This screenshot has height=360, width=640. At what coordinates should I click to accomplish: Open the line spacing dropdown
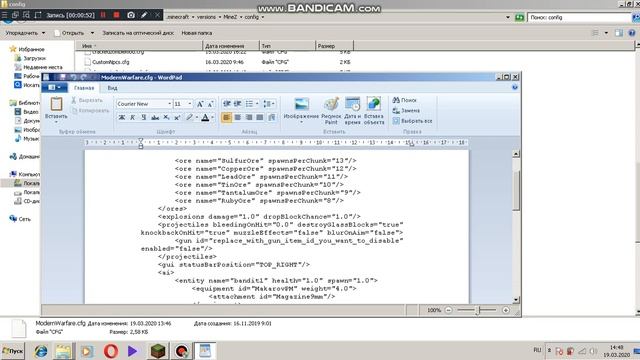click(x=269, y=104)
